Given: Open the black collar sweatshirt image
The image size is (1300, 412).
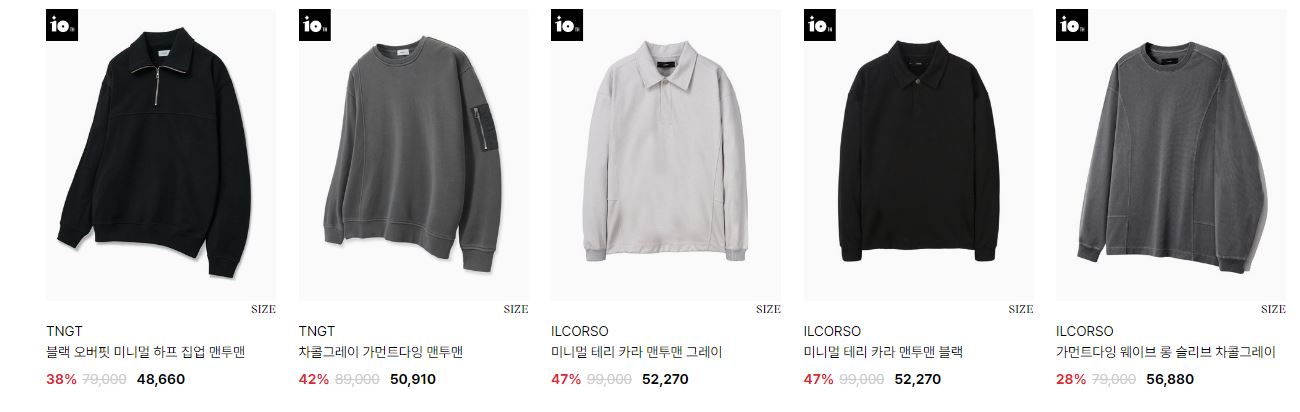Looking at the screenshot, I should 919,155.
